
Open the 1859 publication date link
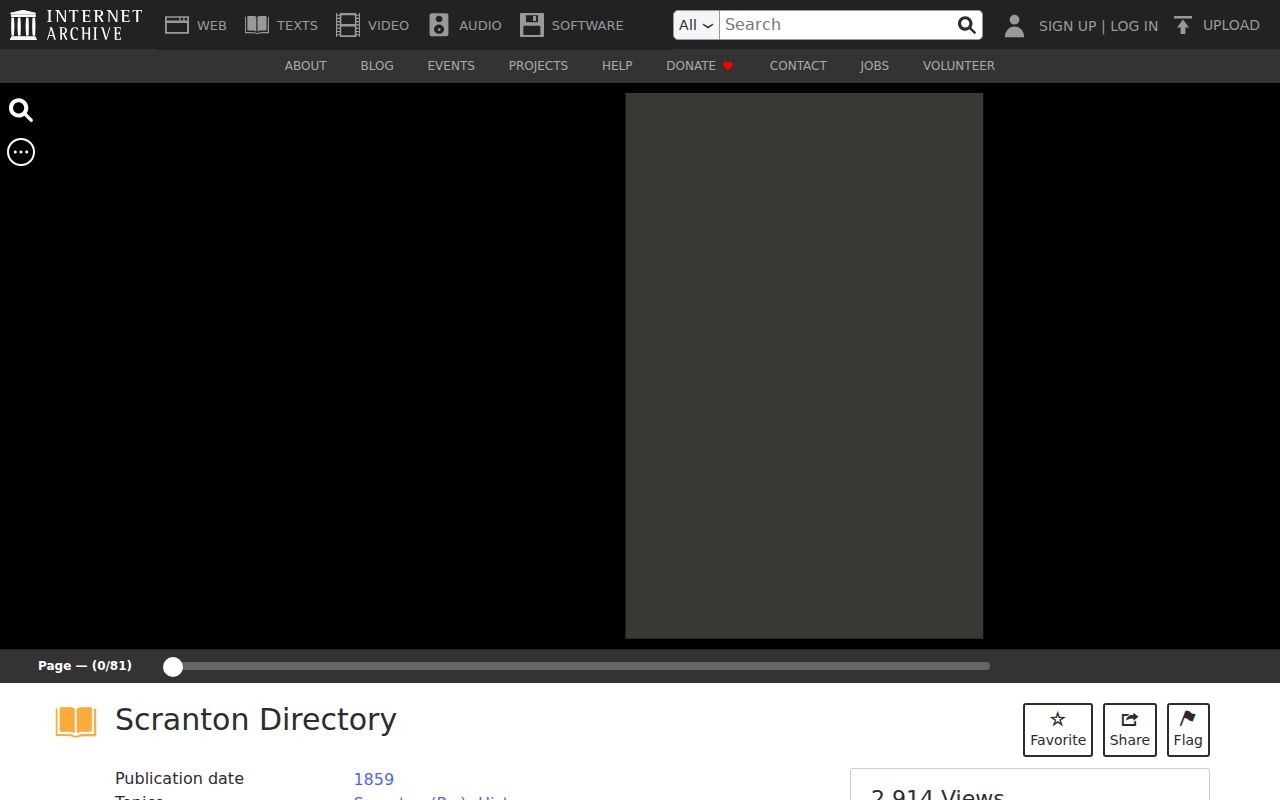[x=374, y=779]
